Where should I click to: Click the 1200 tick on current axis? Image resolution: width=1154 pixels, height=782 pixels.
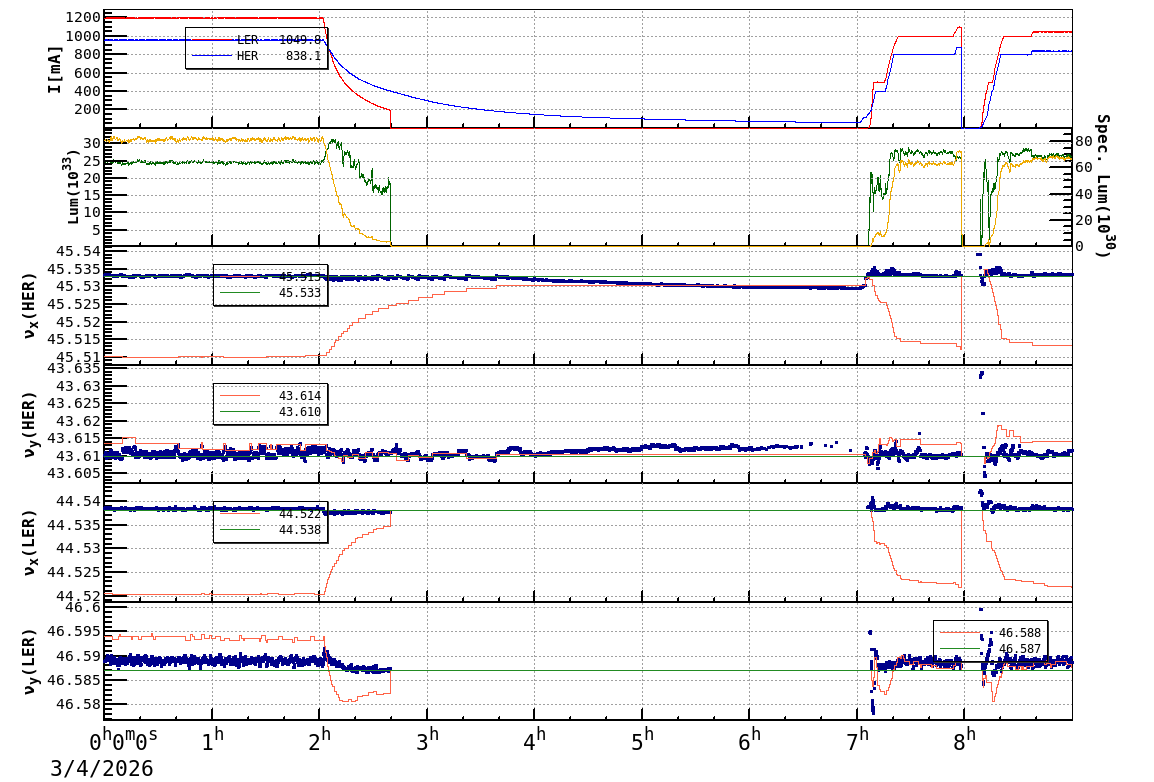[82, 18]
